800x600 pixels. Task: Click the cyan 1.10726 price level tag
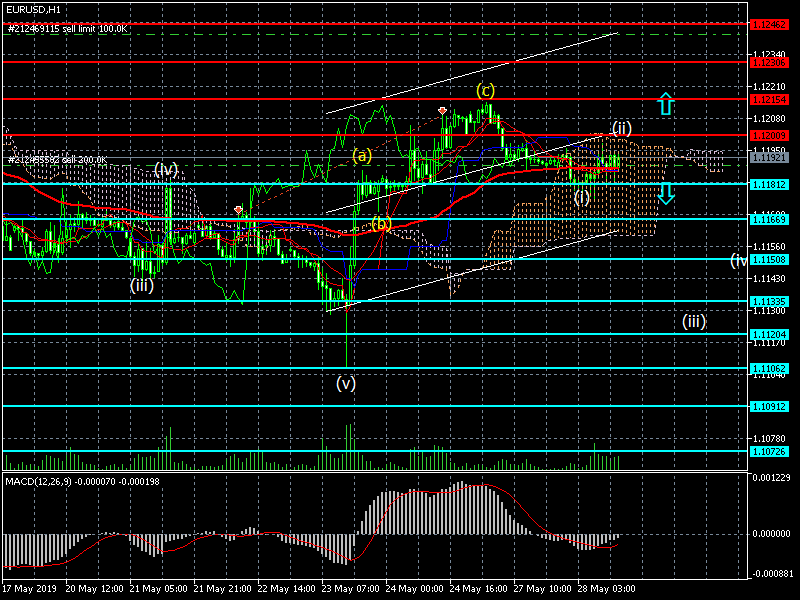(x=767, y=452)
